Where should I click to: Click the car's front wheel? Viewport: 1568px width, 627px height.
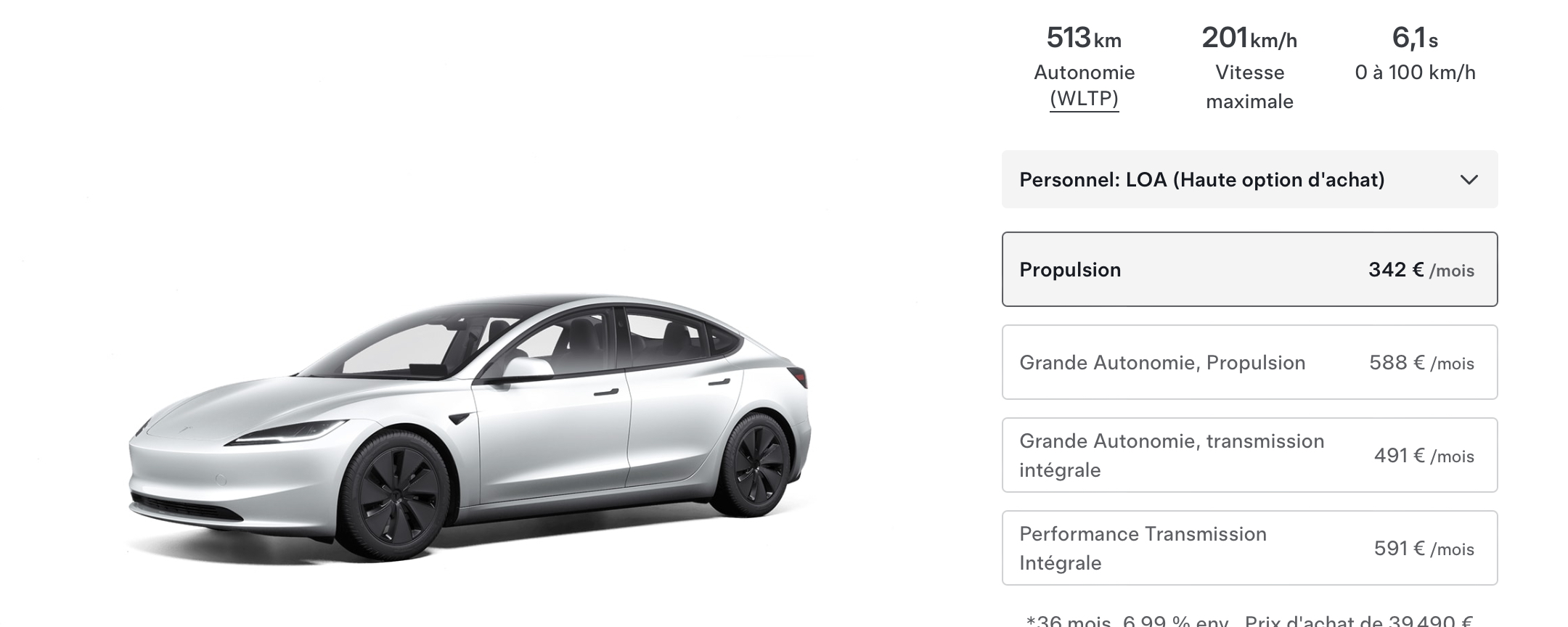399,497
